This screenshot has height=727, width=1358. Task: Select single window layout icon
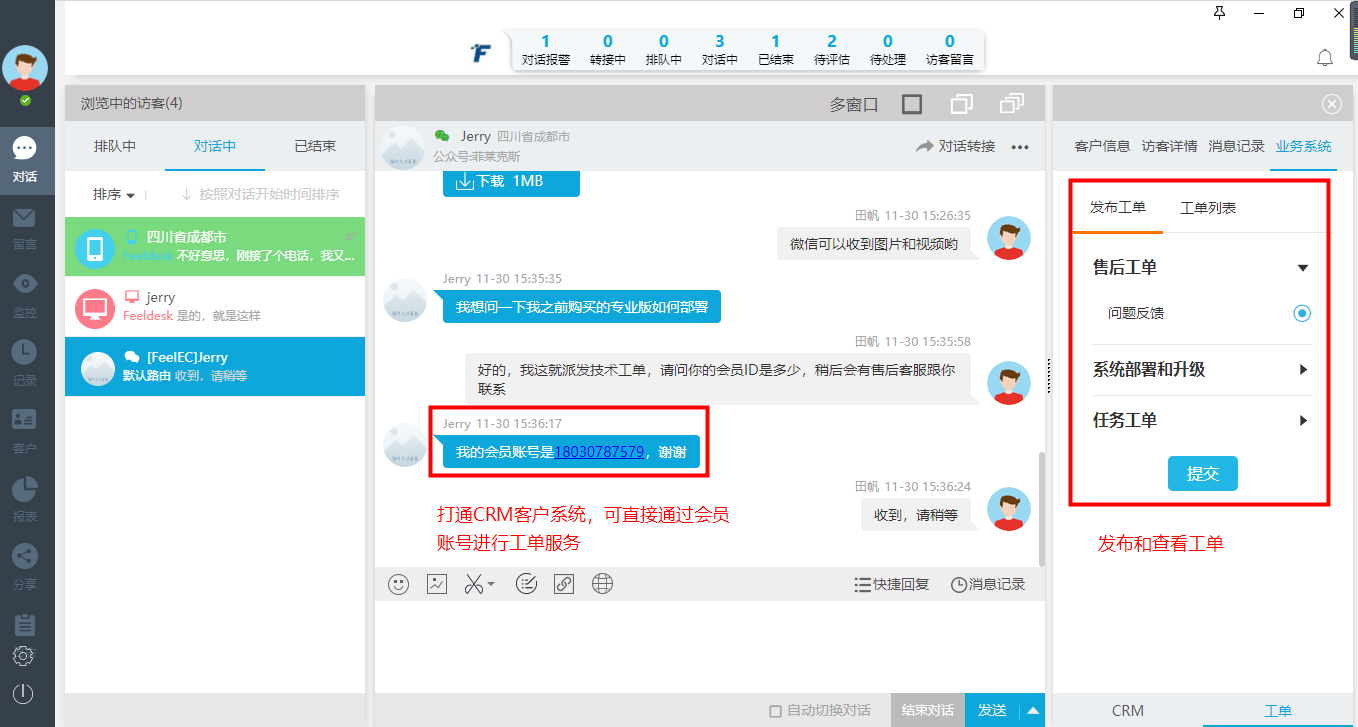pyautogui.click(x=911, y=103)
